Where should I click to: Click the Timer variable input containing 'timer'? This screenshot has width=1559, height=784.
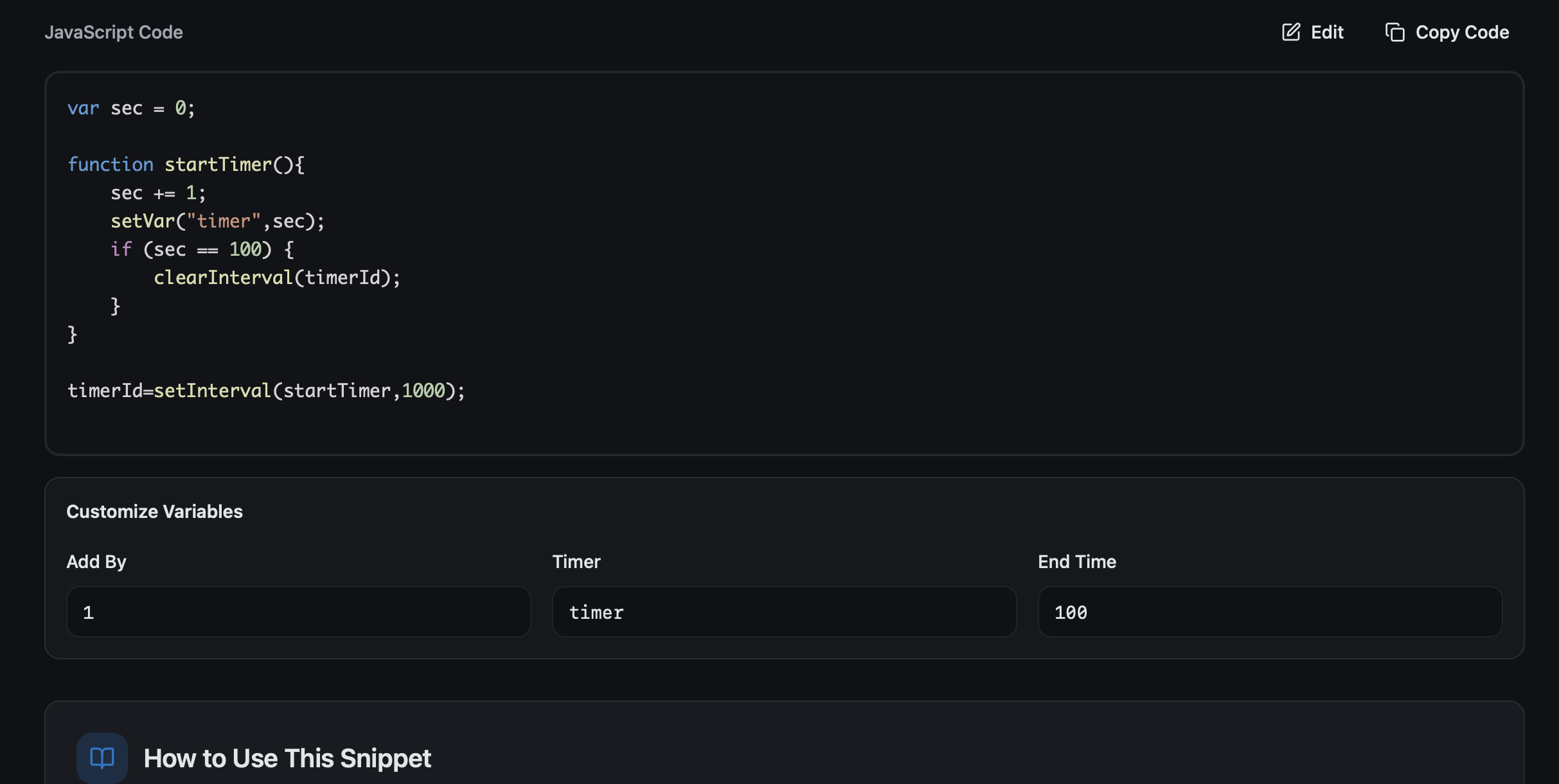(x=783, y=612)
